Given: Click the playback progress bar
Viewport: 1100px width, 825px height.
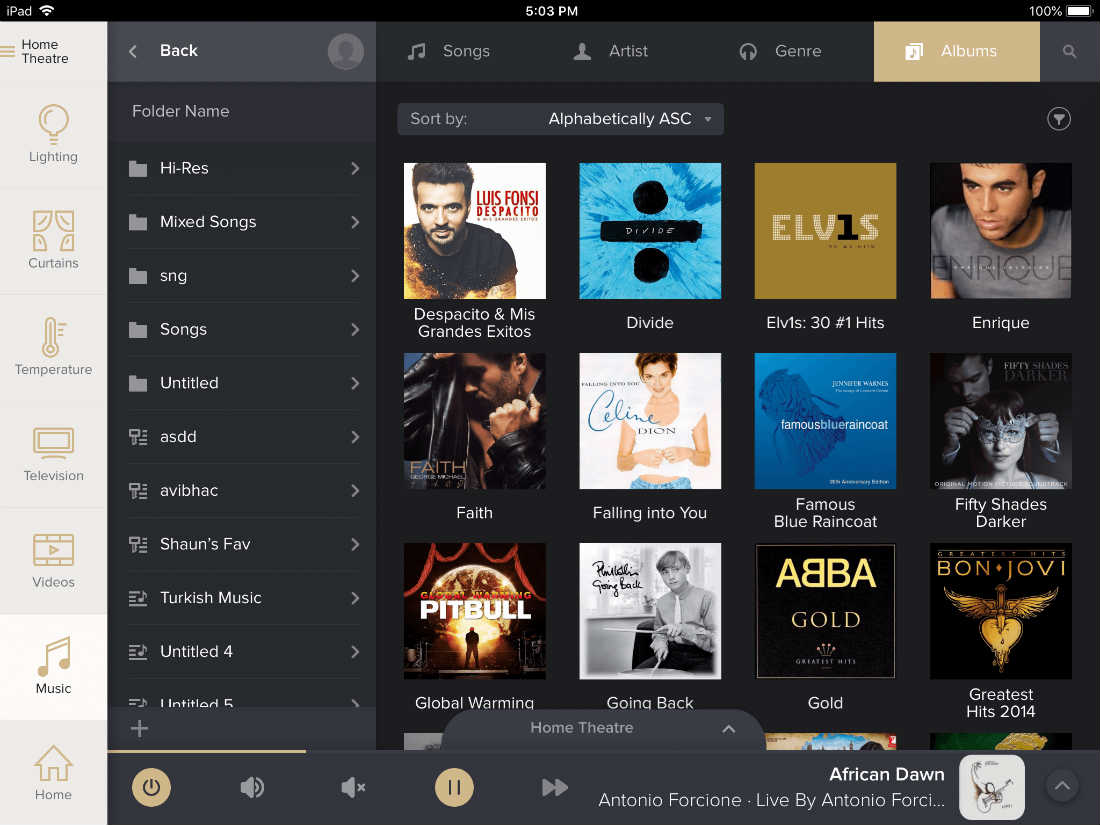Looking at the screenshot, I should (603, 751).
